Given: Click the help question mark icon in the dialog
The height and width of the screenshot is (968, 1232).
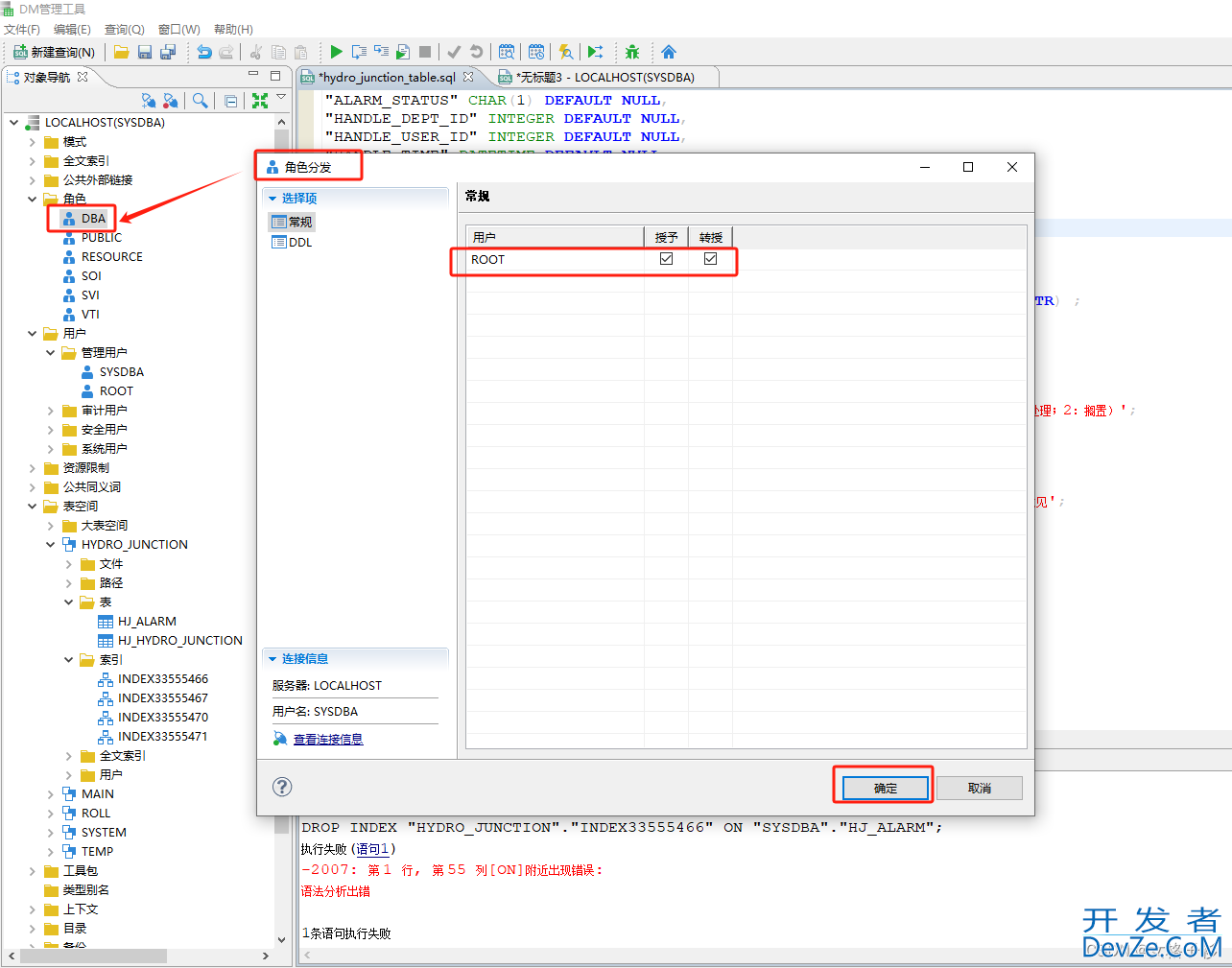Looking at the screenshot, I should coord(282,787).
